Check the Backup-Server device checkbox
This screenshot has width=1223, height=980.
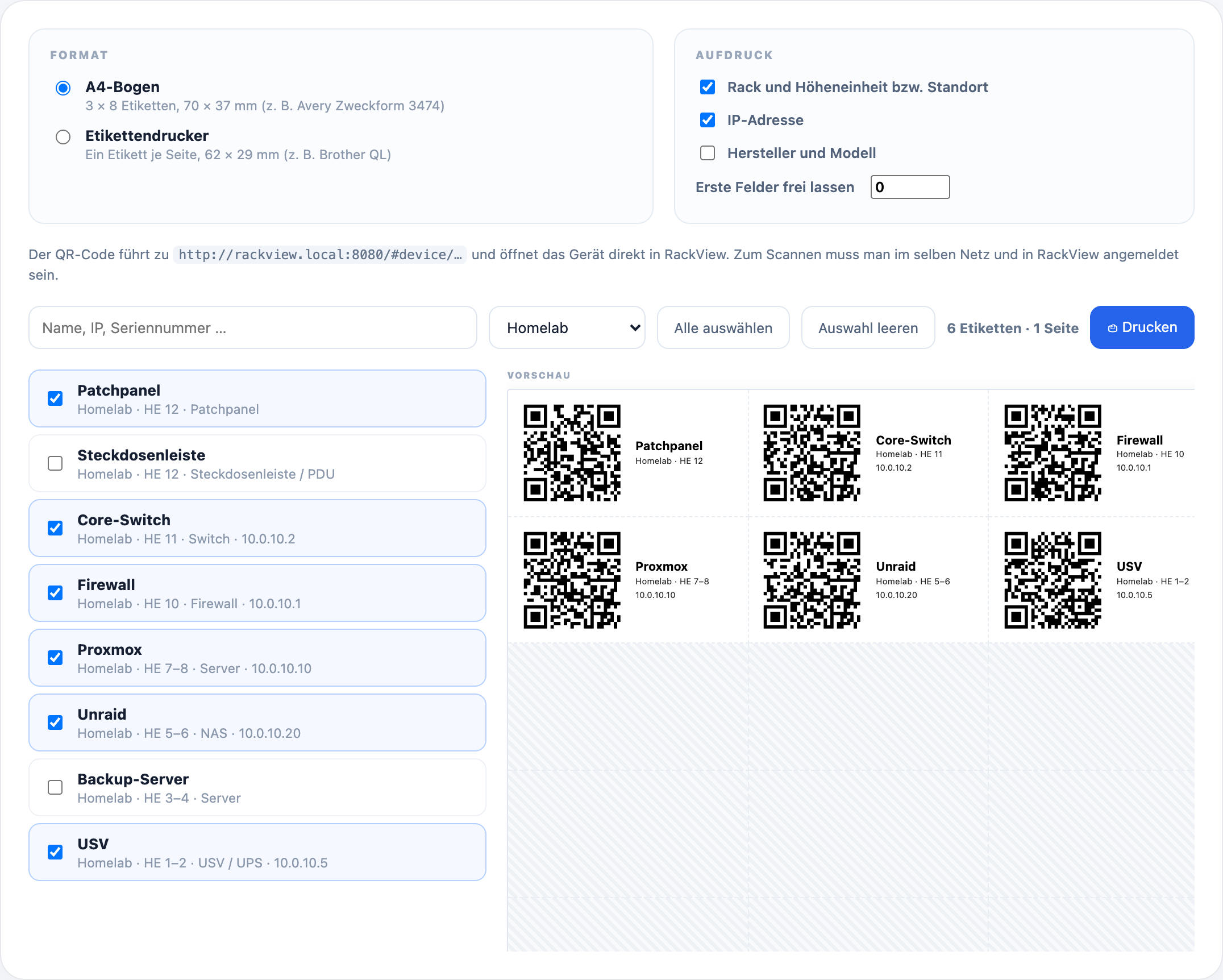[55, 787]
